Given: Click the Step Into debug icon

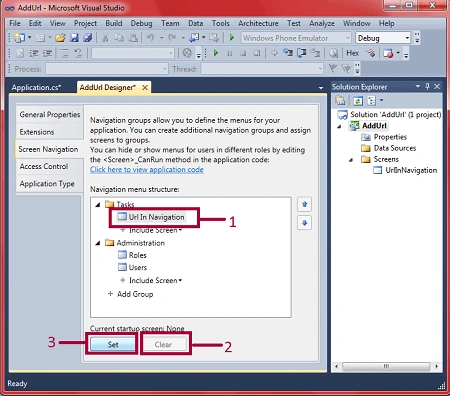Looking at the screenshot, I should [287, 53].
